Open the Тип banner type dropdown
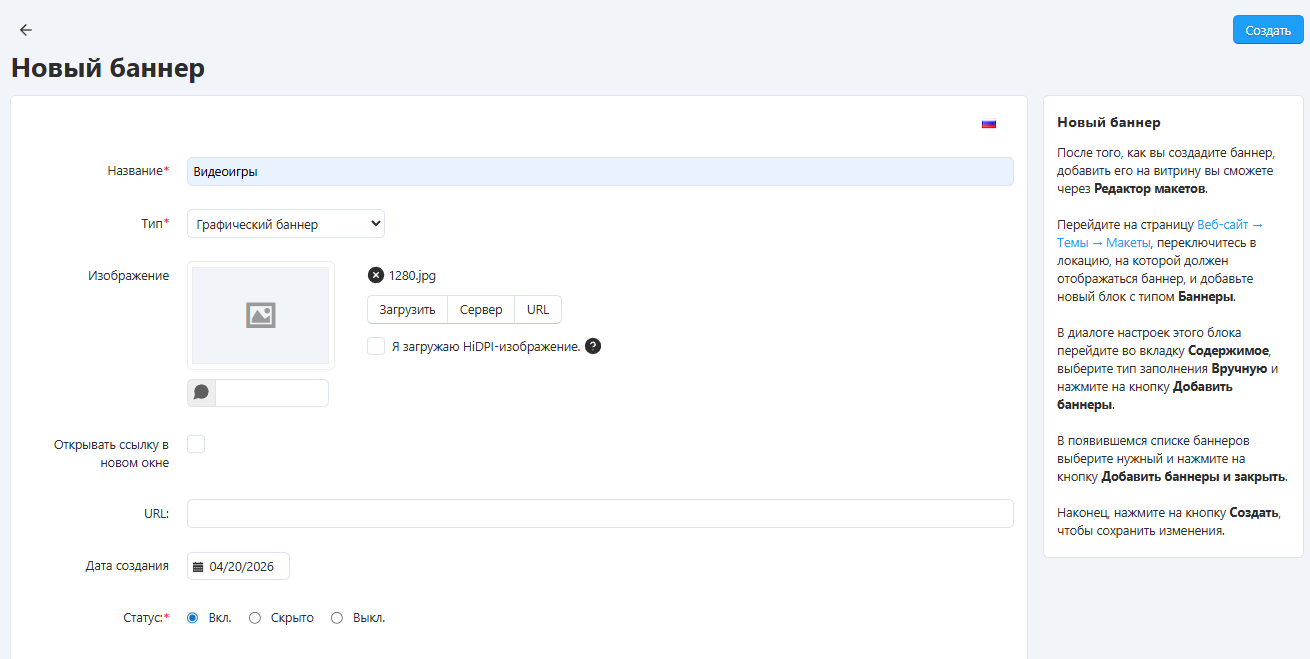The image size is (1310, 659). tap(286, 224)
